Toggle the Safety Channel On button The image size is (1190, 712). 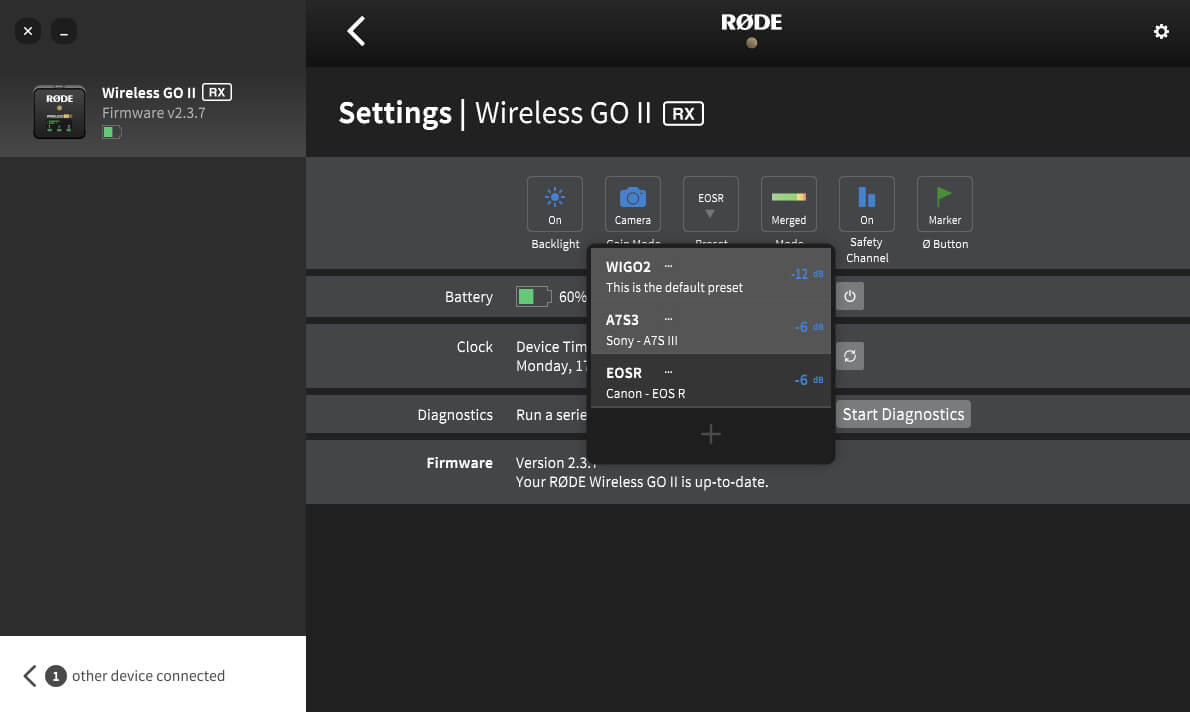click(x=866, y=204)
